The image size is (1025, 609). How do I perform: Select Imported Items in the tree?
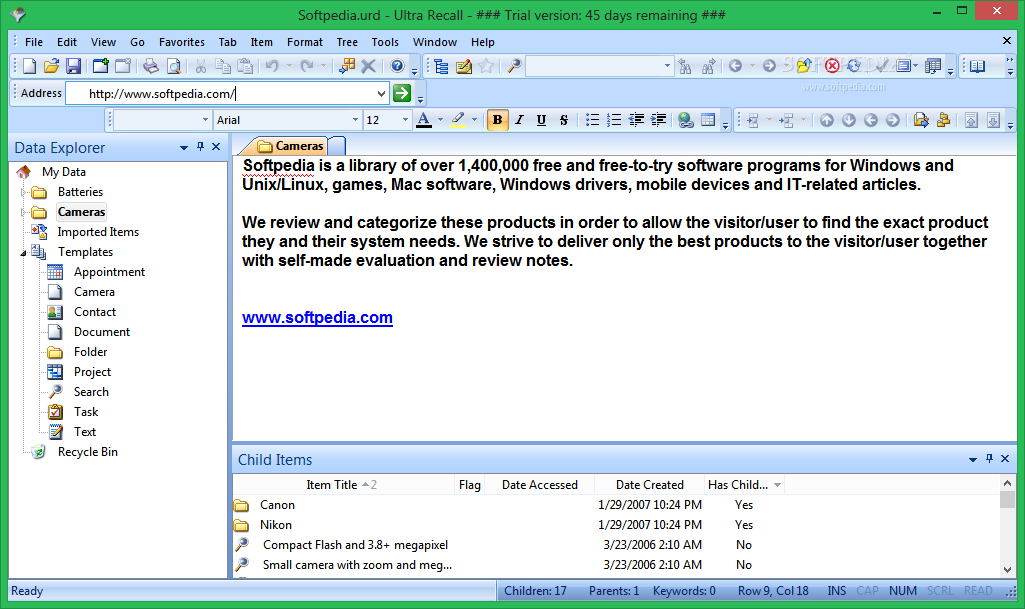pyautogui.click(x=98, y=232)
